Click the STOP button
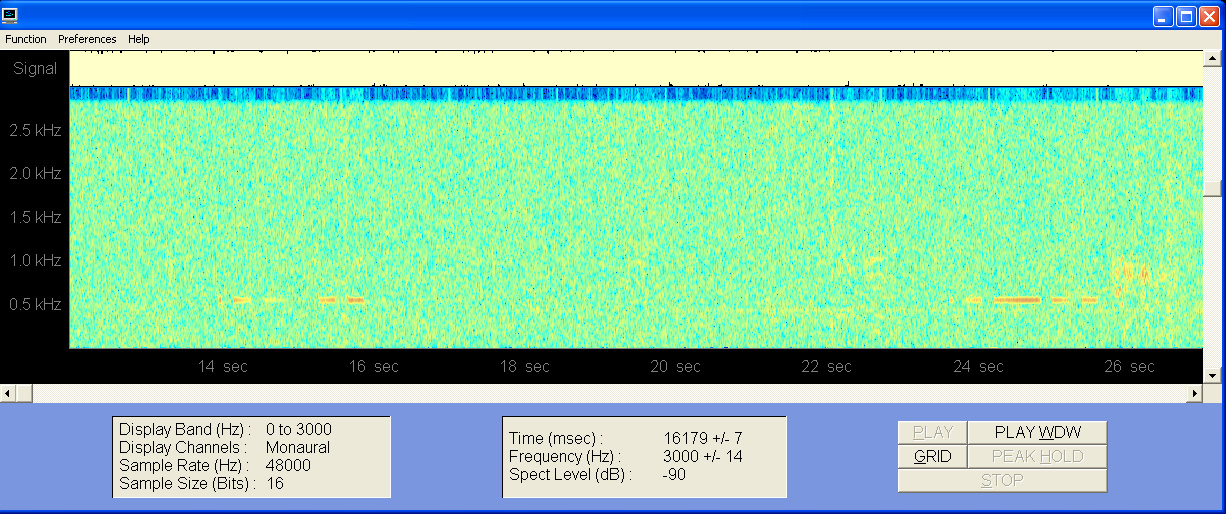The height and width of the screenshot is (514, 1226). coord(1003,480)
